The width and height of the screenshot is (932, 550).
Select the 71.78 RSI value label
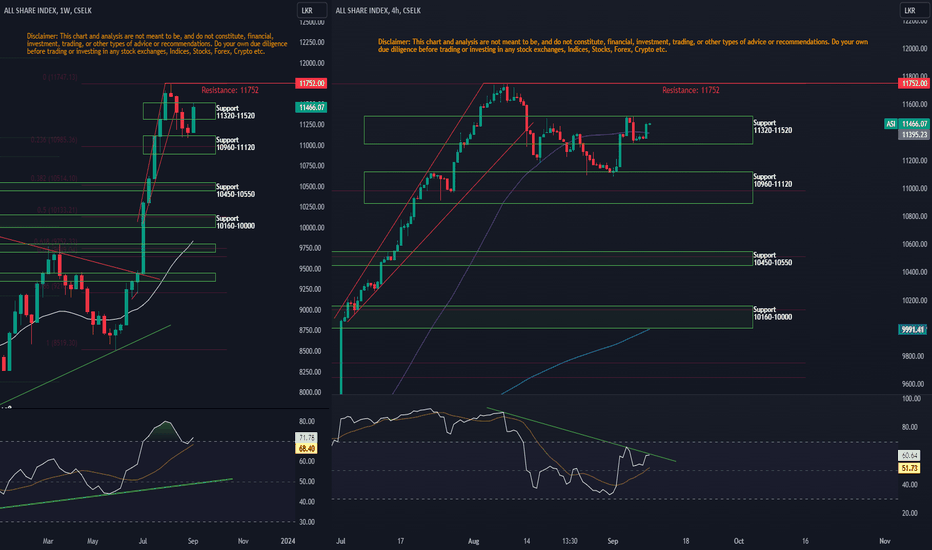(x=307, y=438)
